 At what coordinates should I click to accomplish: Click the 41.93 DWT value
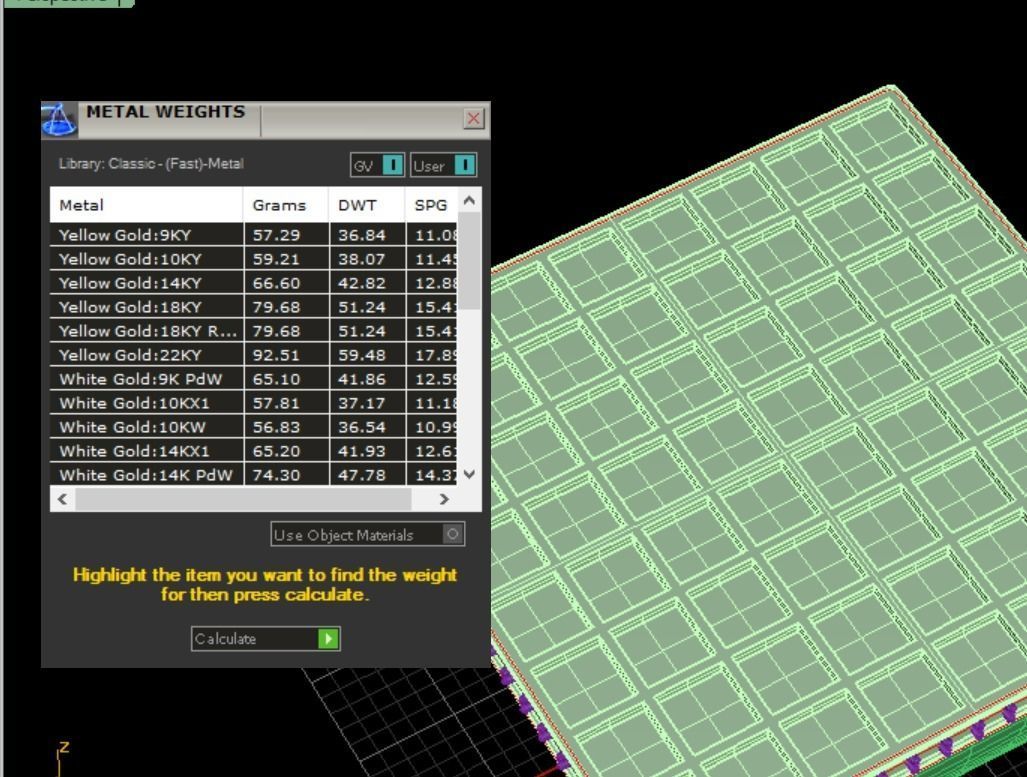click(362, 451)
